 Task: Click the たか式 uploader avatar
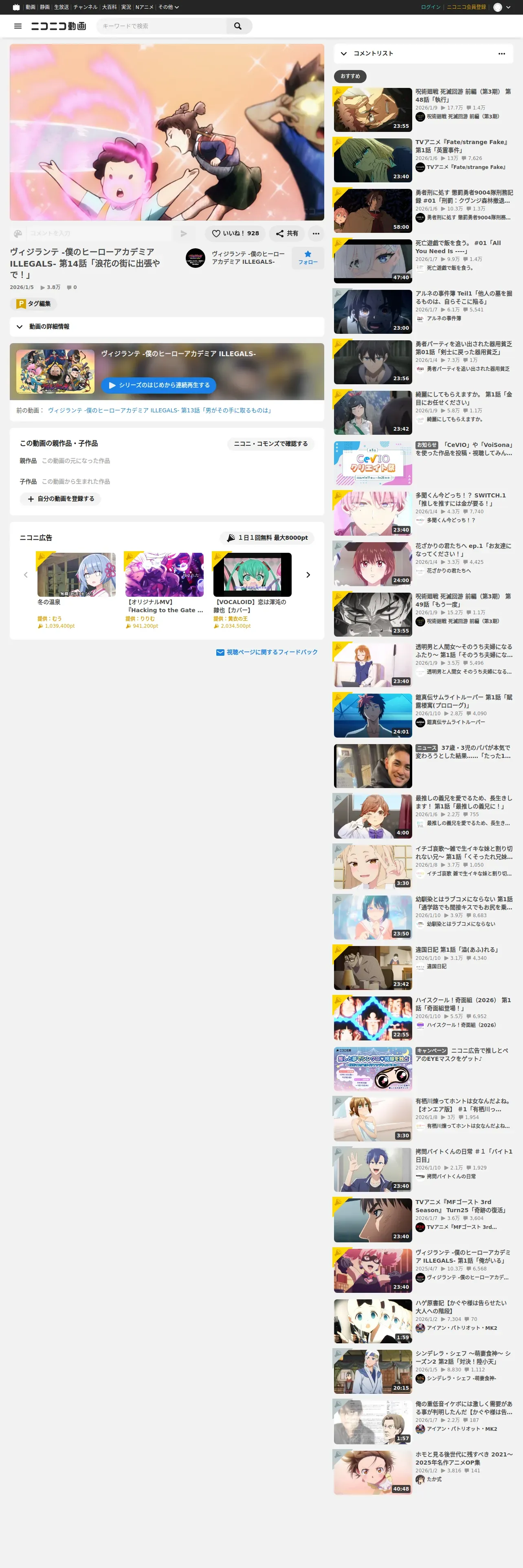point(420,1479)
